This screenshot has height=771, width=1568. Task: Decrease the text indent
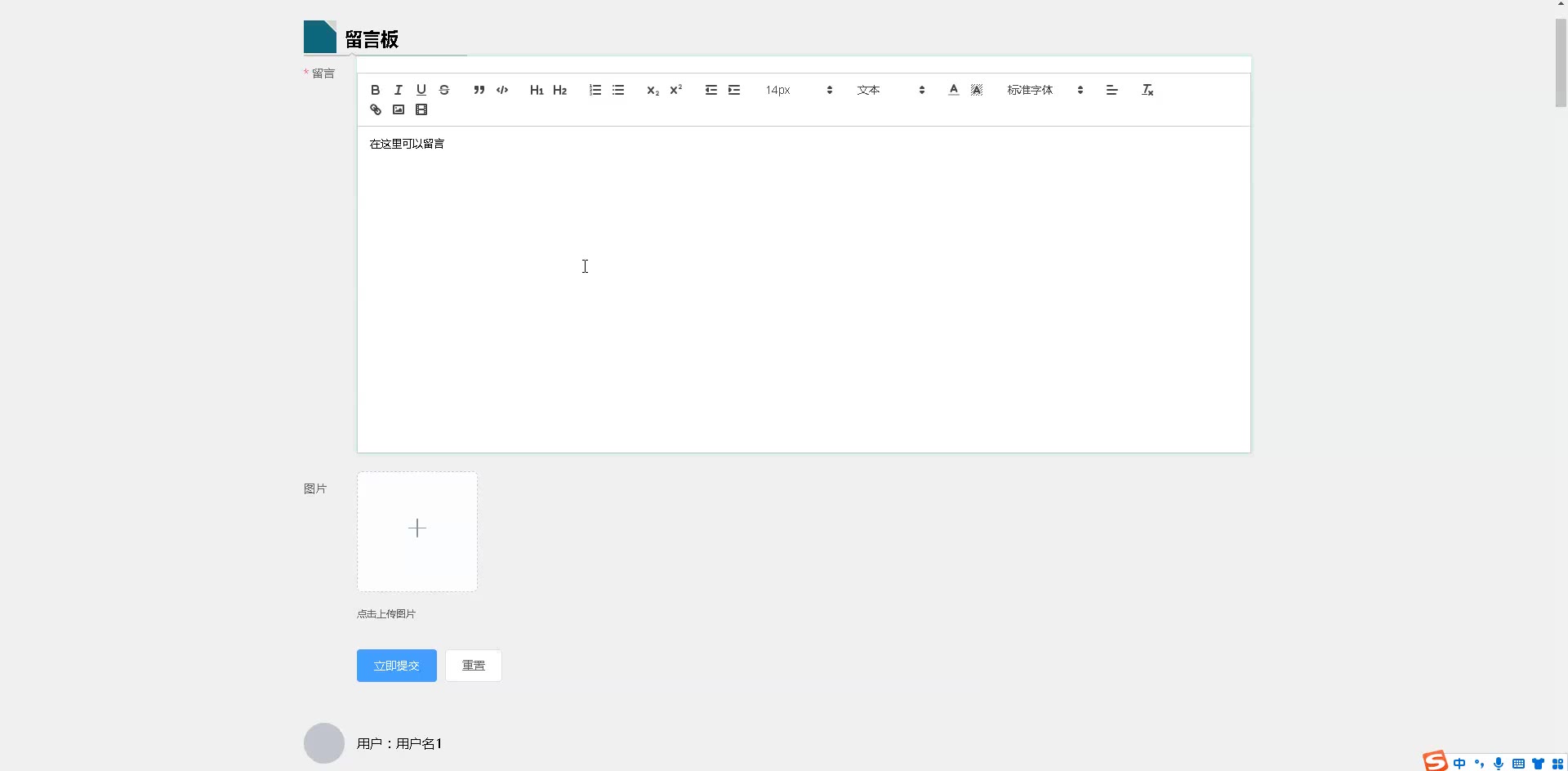(711, 90)
